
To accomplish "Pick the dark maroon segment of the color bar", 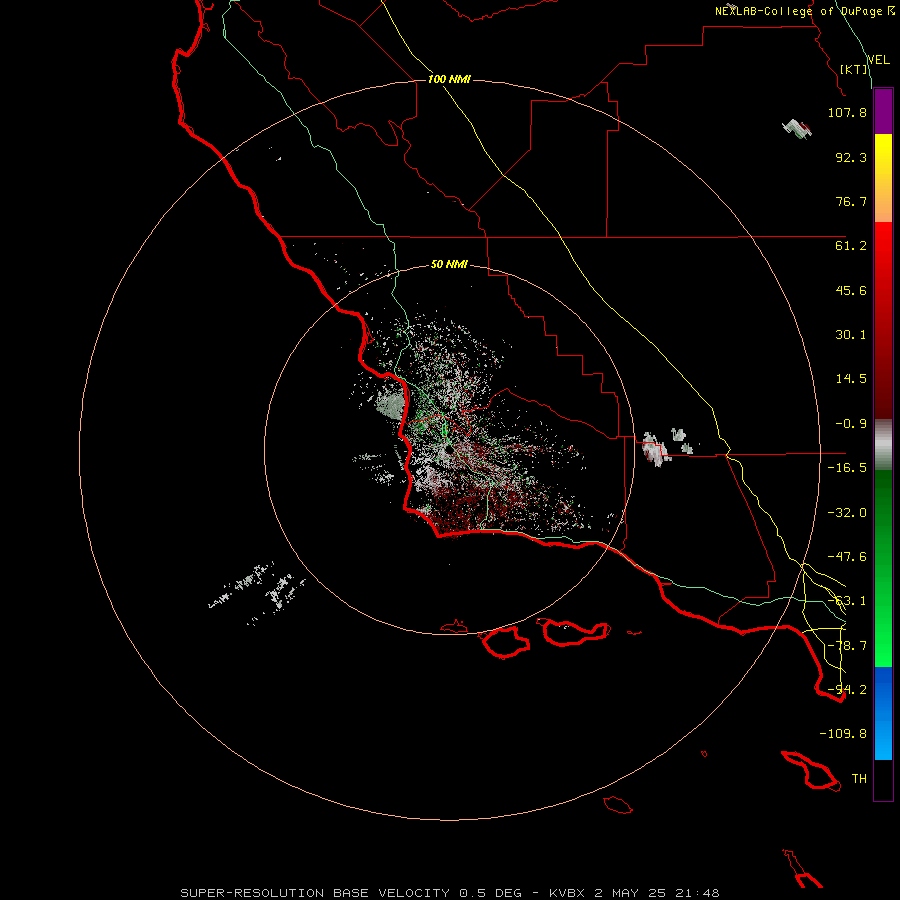I will point(883,396).
